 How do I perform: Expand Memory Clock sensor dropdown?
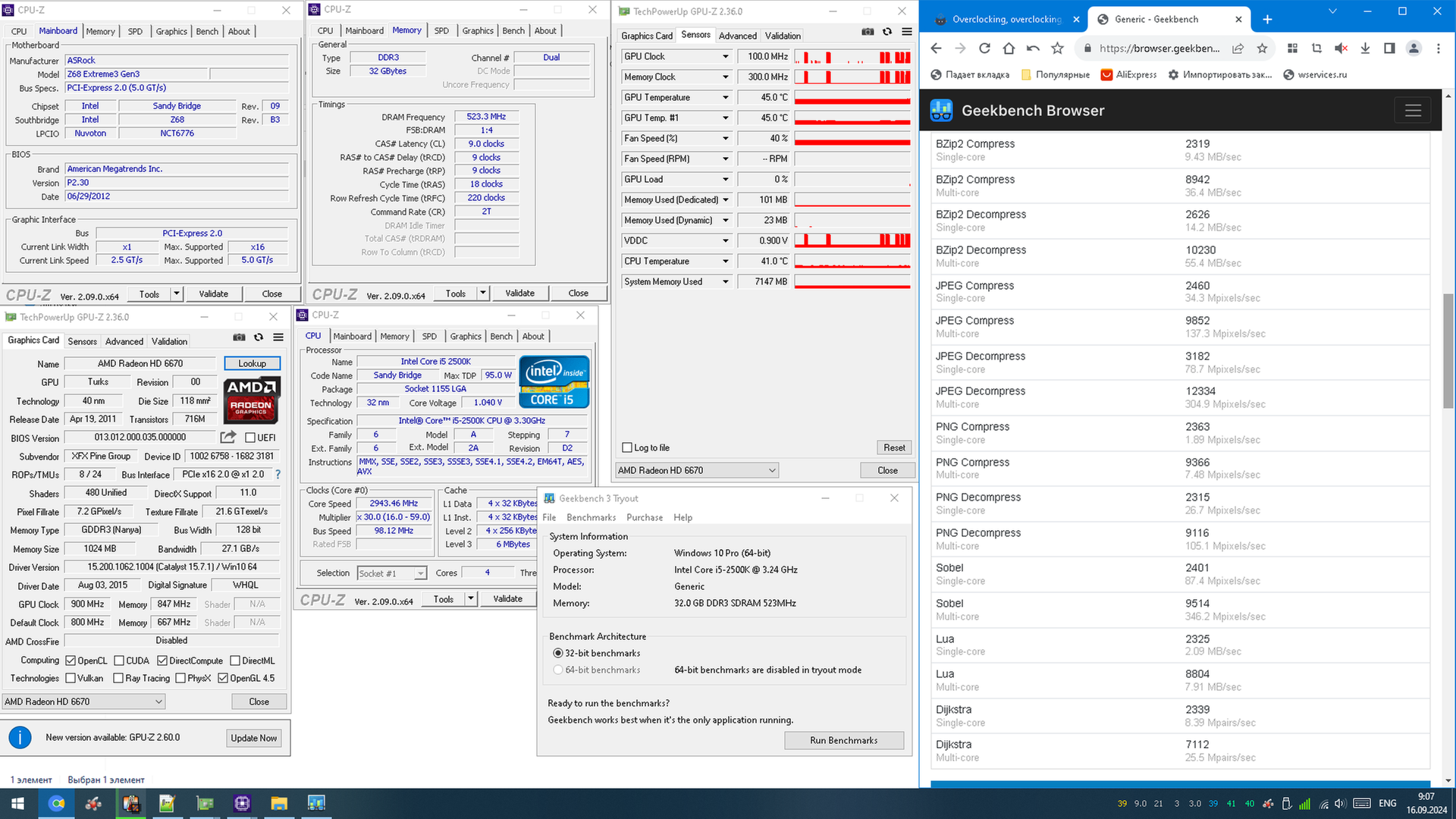pyautogui.click(x=725, y=77)
